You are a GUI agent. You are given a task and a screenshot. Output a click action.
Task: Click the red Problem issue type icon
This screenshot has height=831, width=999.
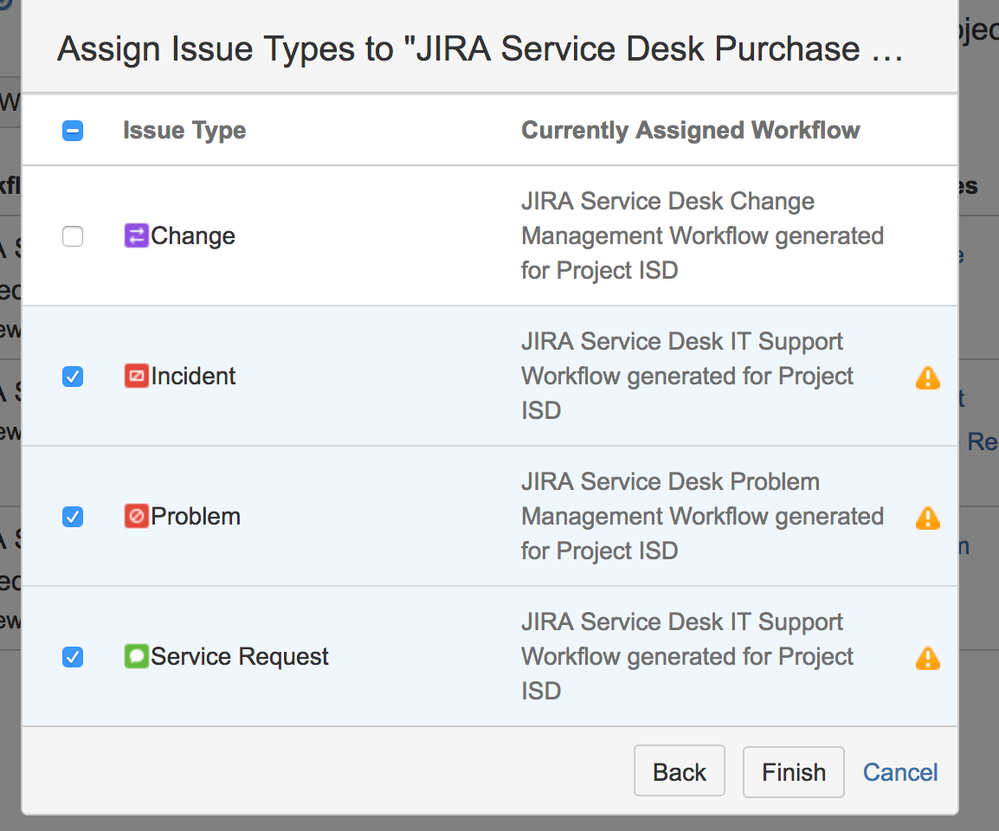click(136, 516)
